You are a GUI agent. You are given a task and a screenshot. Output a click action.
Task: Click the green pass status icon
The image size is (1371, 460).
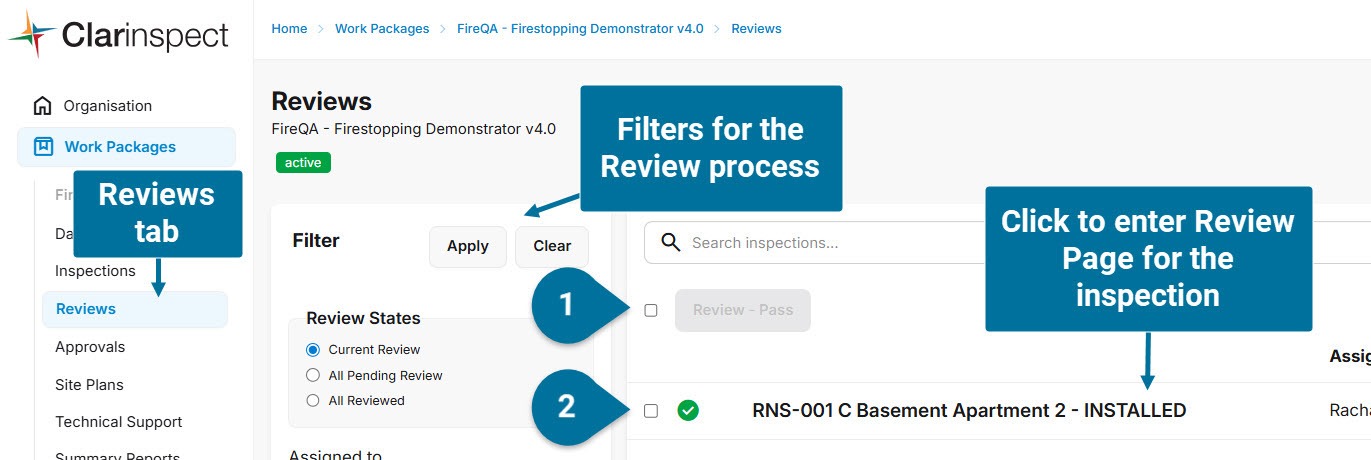click(x=688, y=410)
